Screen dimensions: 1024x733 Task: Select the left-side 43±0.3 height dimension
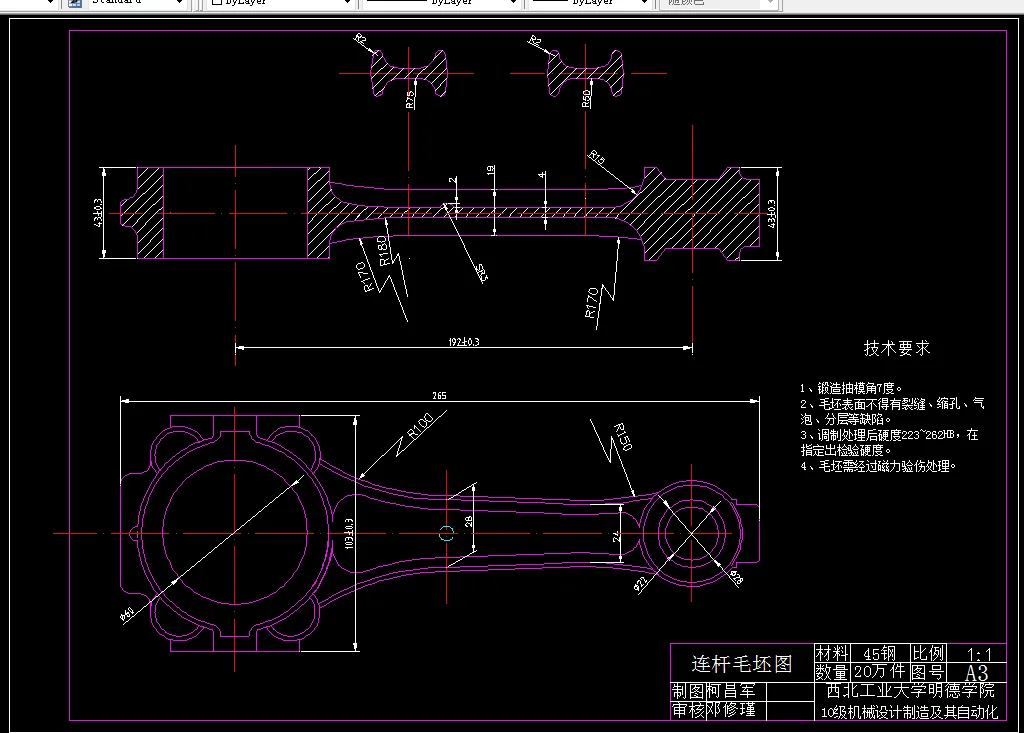tap(98, 213)
